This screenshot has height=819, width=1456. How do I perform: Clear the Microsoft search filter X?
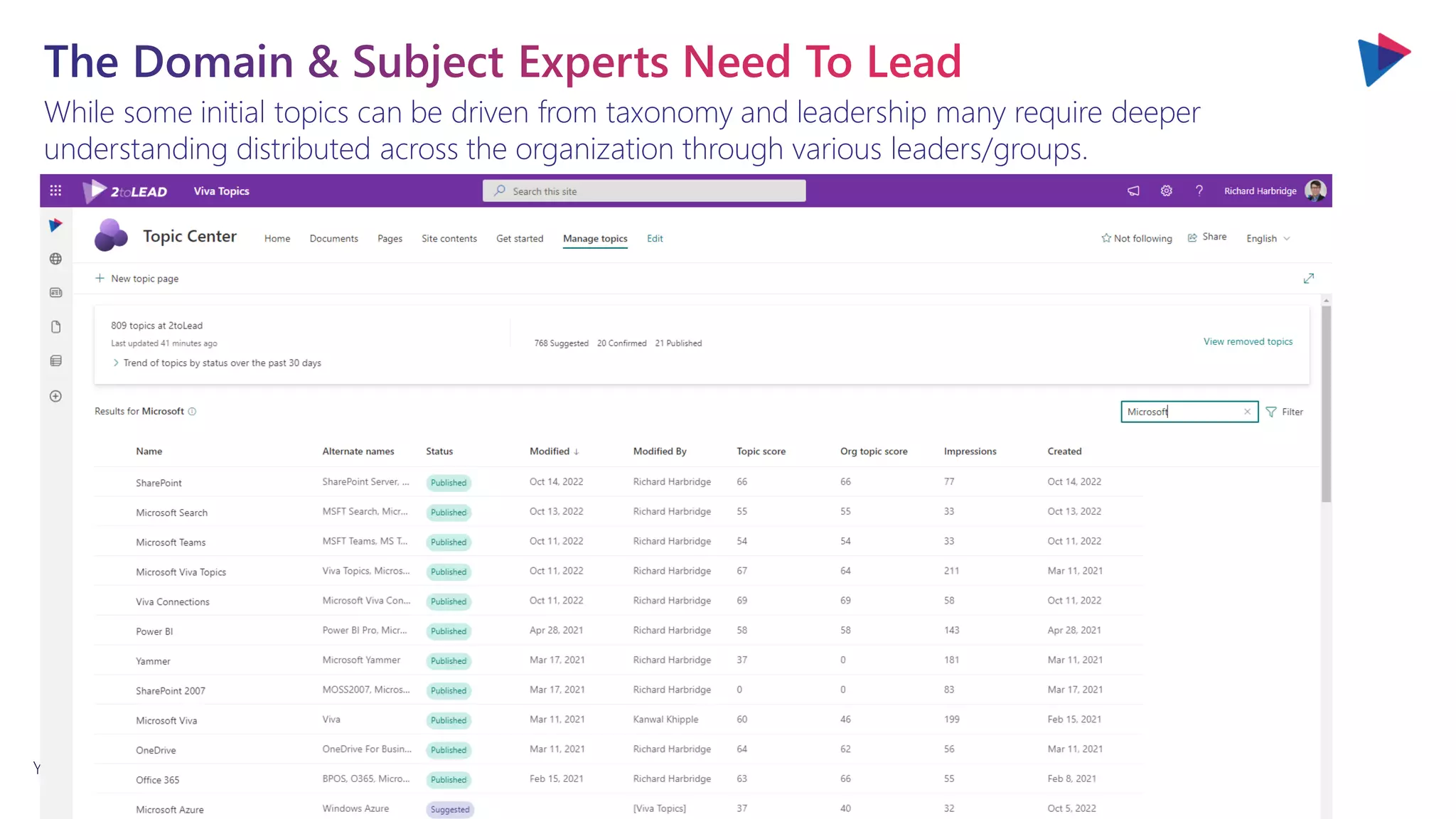(1247, 412)
